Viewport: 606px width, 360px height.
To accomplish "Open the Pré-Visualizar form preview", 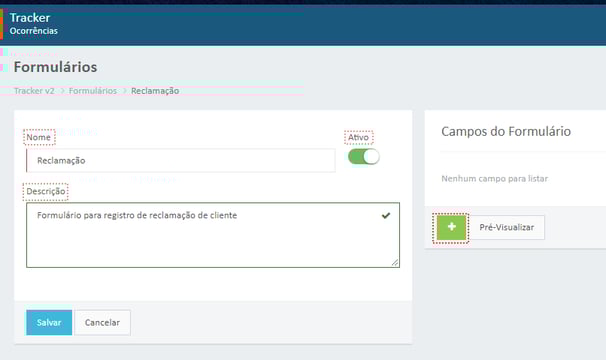I will click(x=507, y=227).
